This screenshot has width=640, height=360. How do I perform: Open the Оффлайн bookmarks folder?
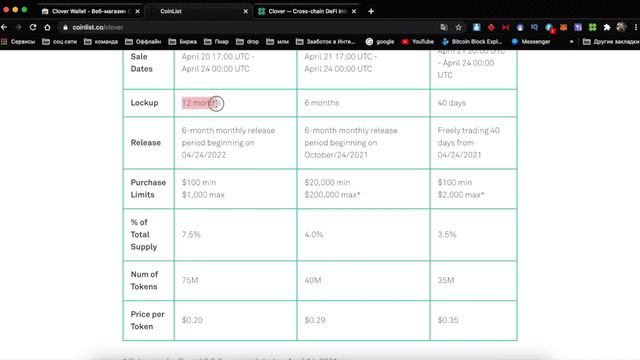143,42
